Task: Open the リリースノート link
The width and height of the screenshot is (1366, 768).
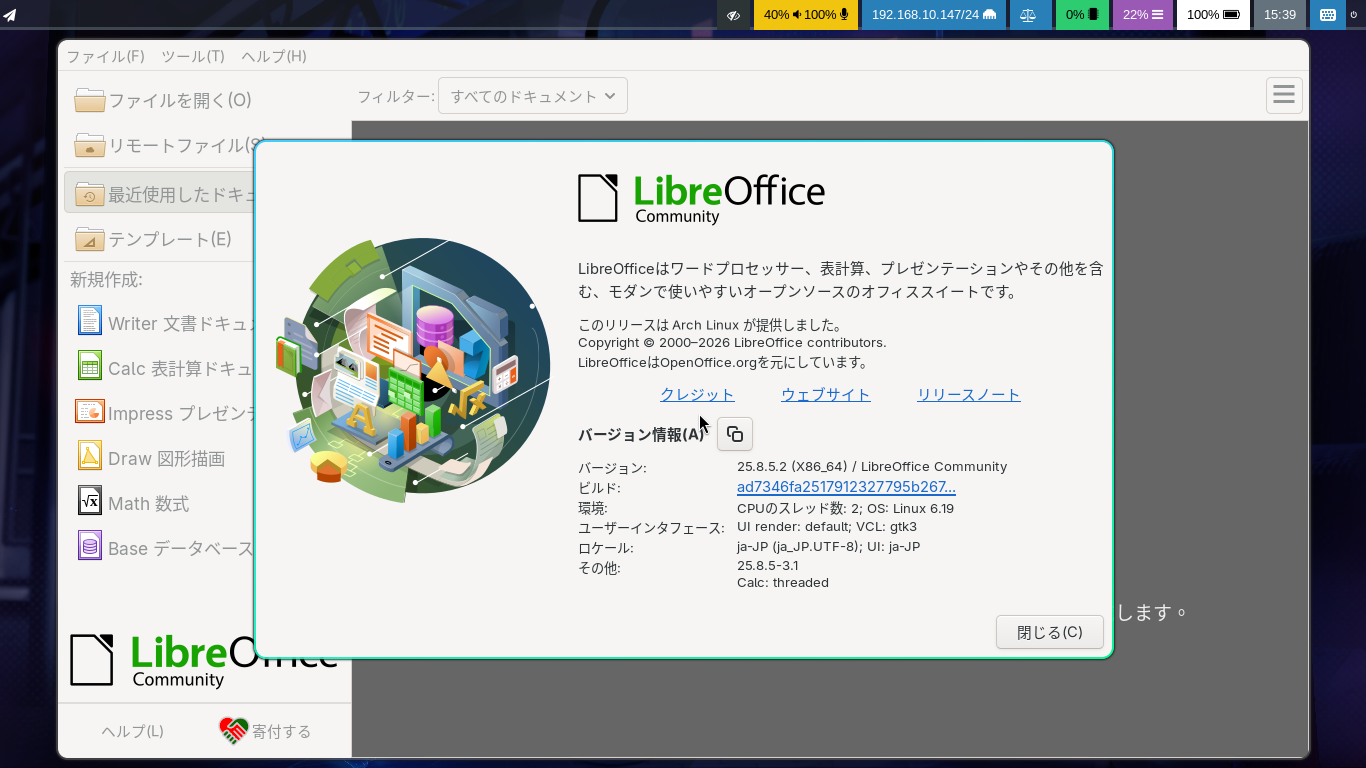Action: point(969,394)
